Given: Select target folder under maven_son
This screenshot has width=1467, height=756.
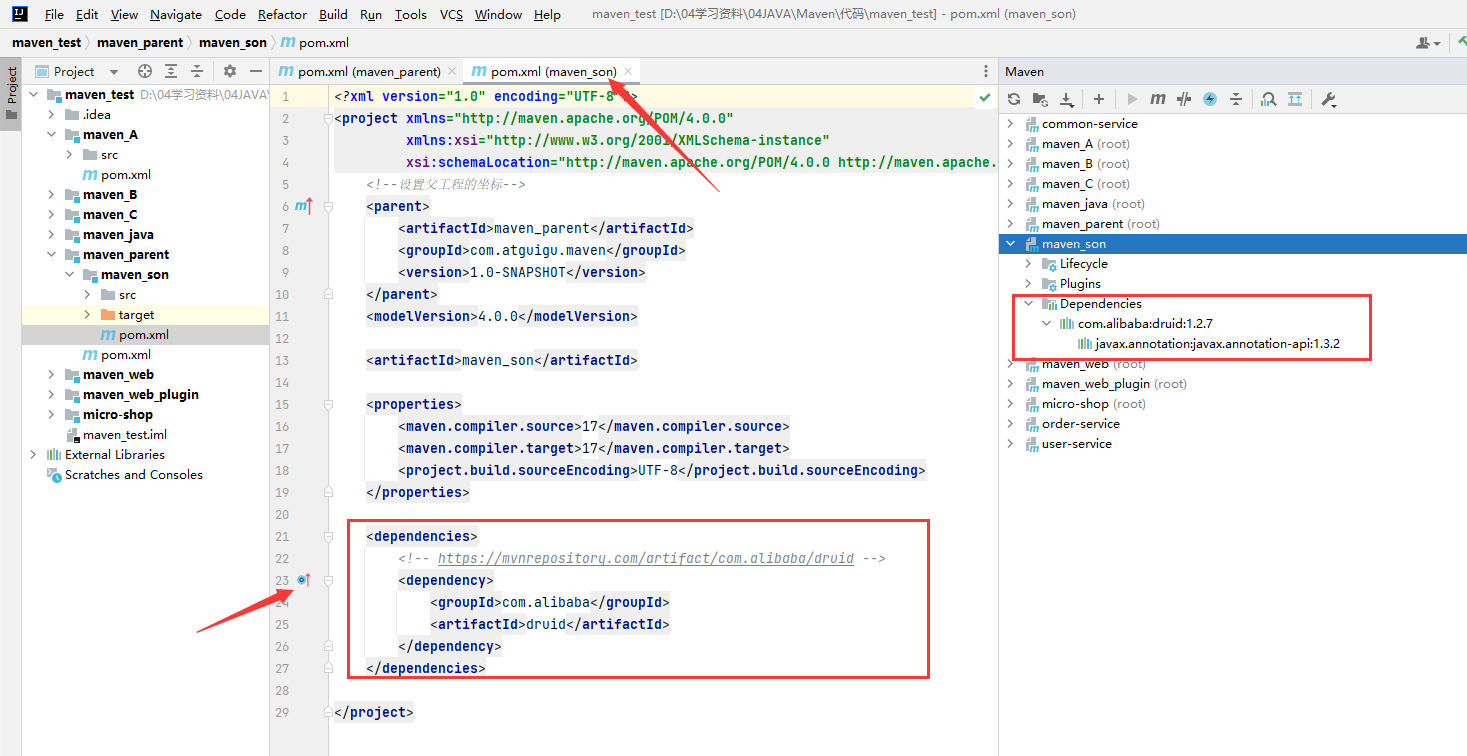Looking at the screenshot, I should 136,315.
